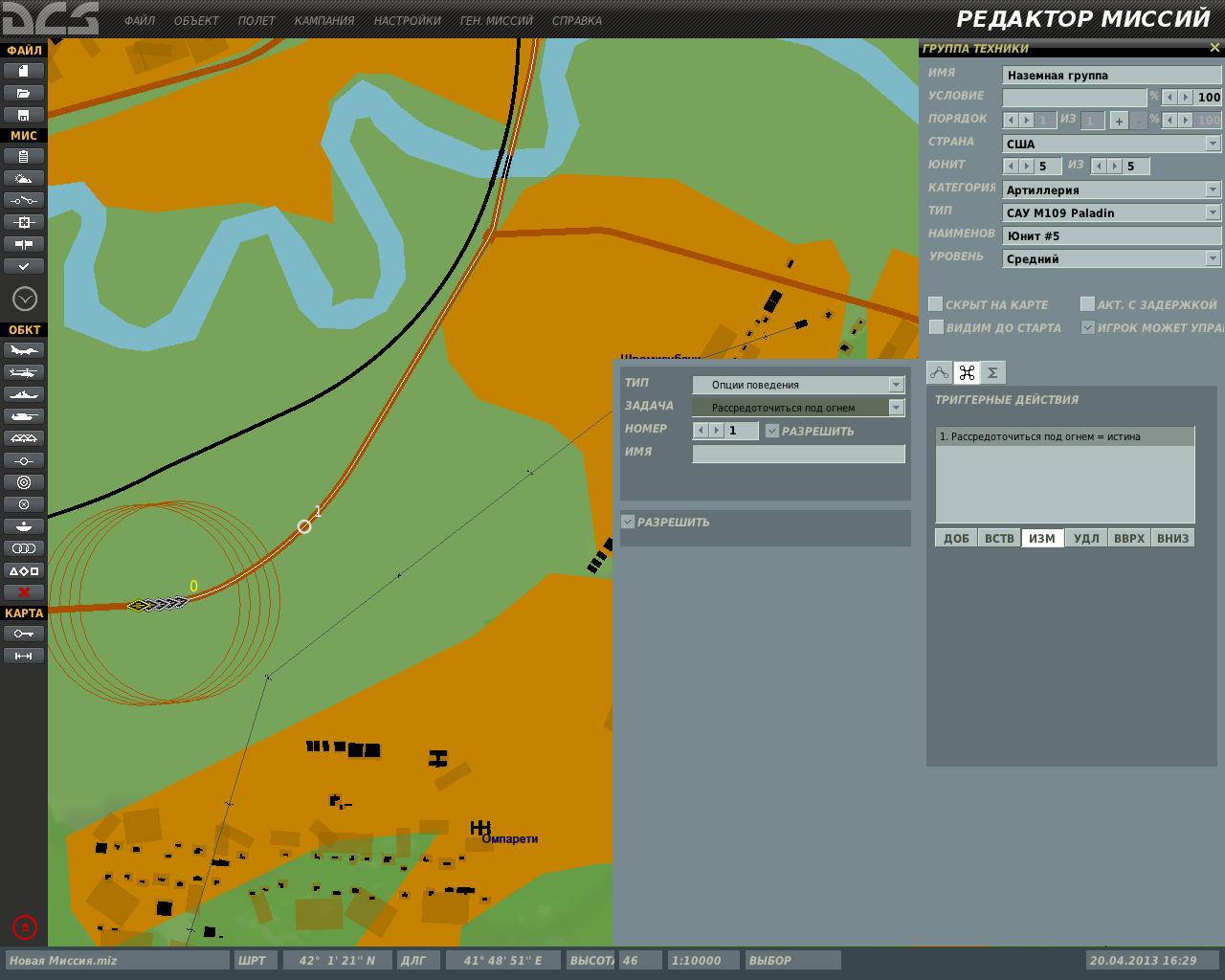The height and width of the screenshot is (980, 1225).
Task: Select the ship group placement tool
Action: [x=24, y=394]
